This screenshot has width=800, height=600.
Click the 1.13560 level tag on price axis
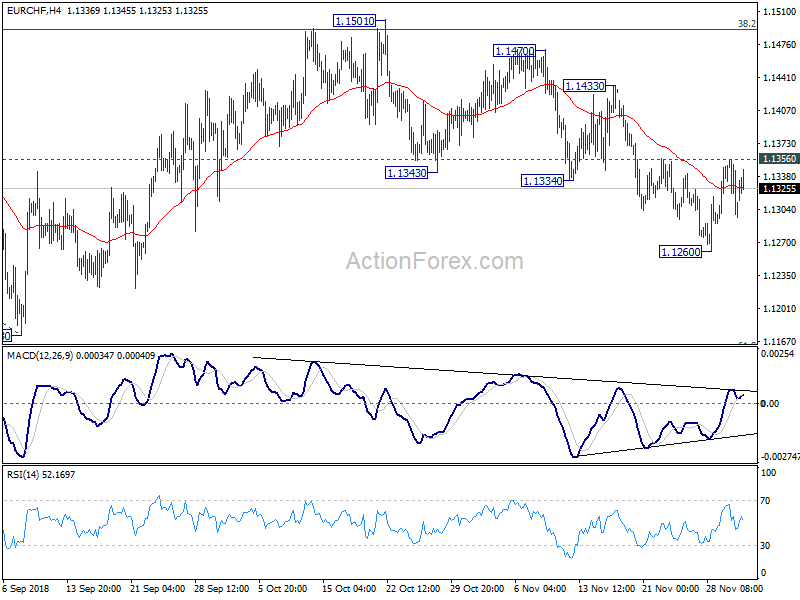click(779, 159)
